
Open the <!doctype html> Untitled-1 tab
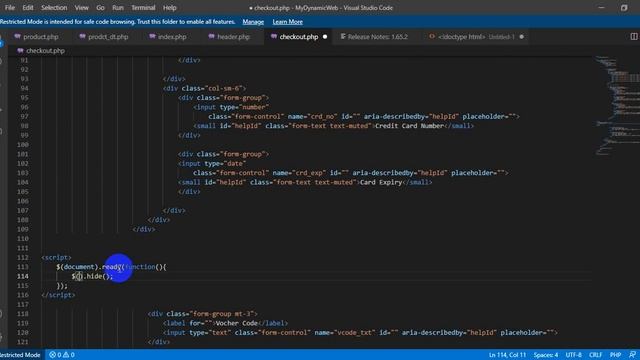[476, 37]
